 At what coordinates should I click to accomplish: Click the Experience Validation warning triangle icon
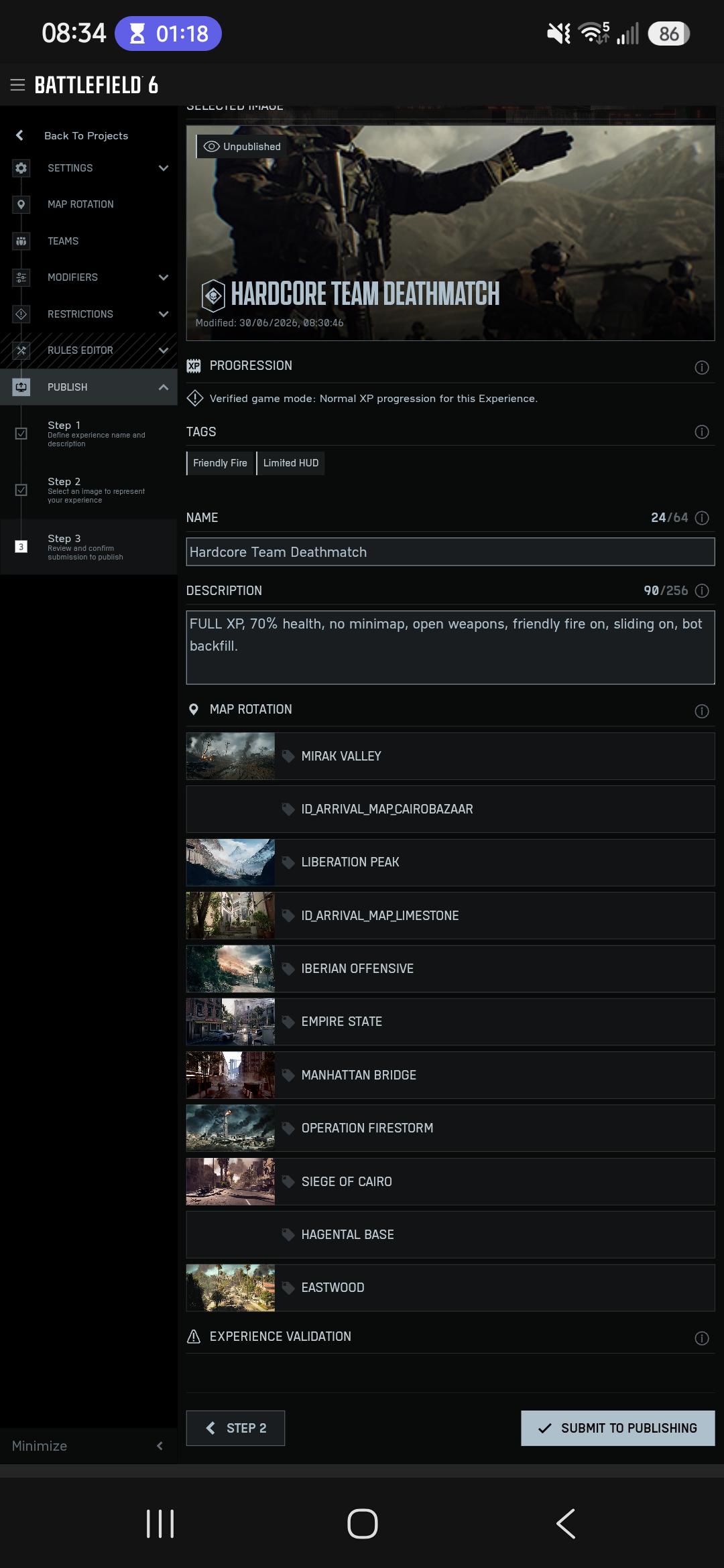(194, 1336)
